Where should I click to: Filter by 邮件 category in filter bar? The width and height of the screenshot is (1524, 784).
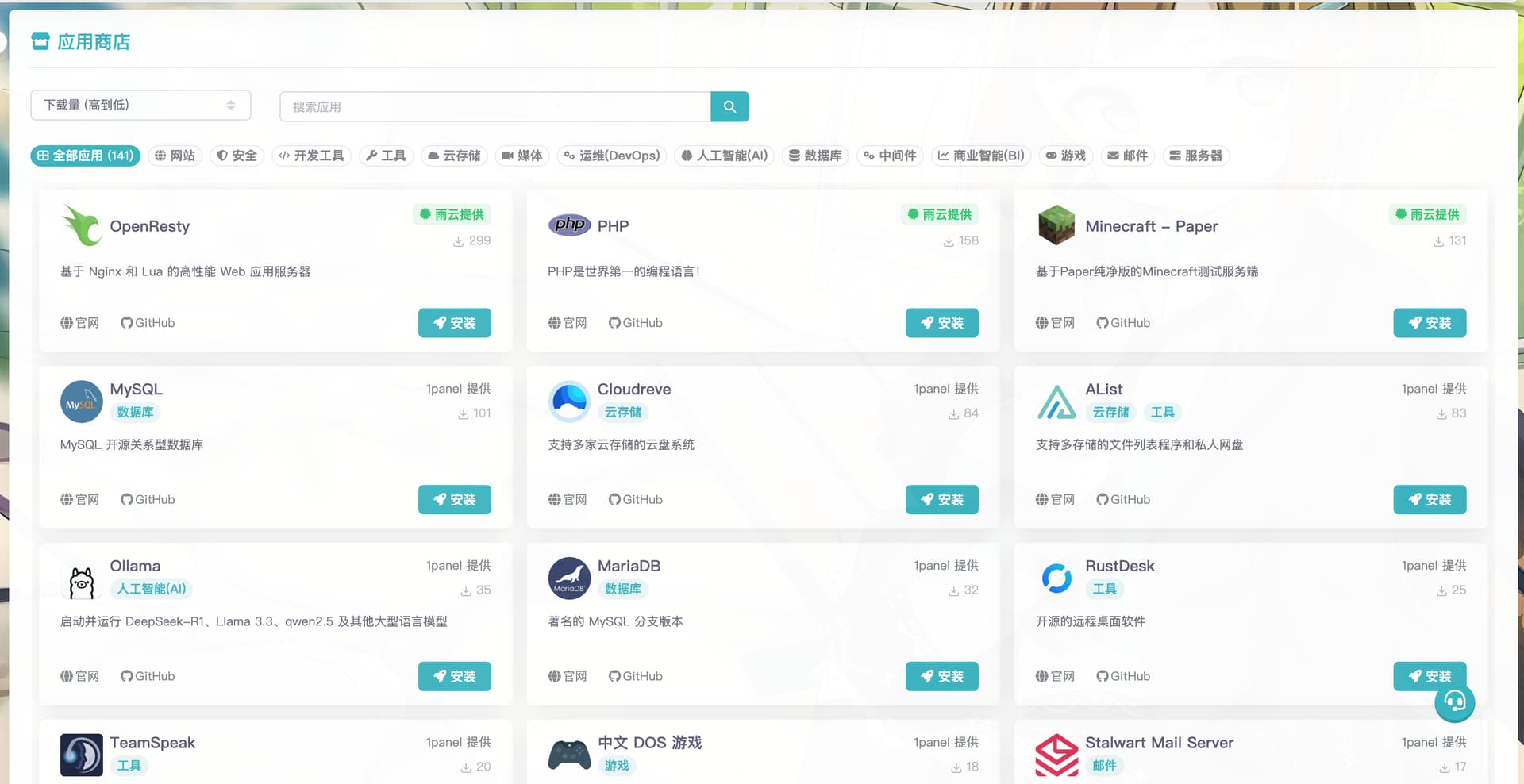1128,156
